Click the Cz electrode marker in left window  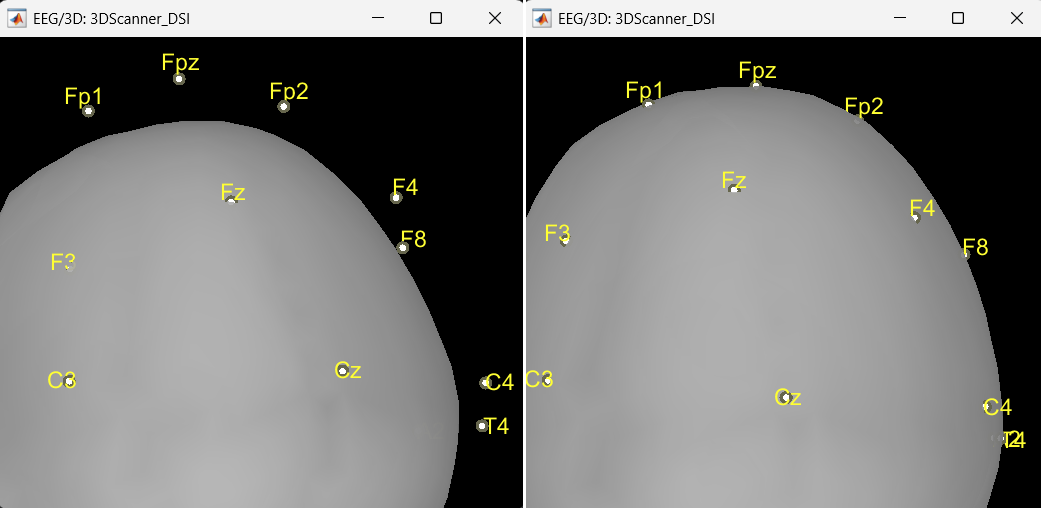(x=342, y=371)
